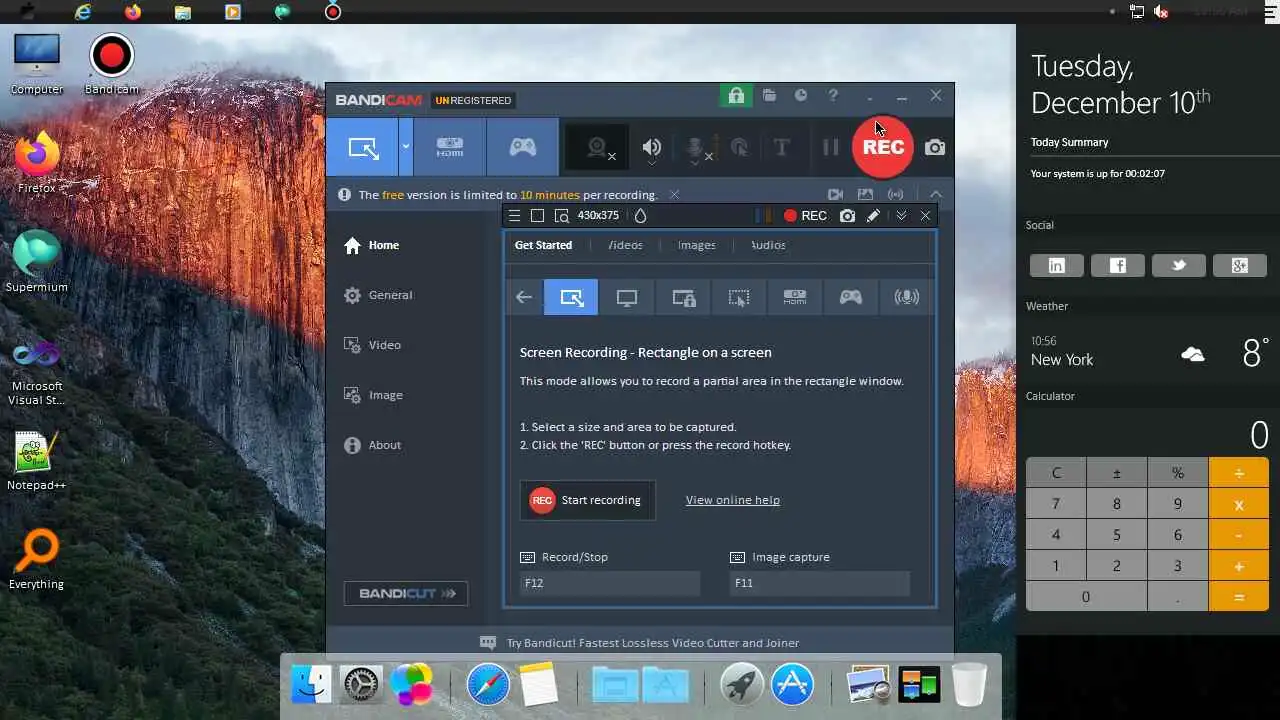1280x720 pixels.
Task: Open the help question mark icon
Action: 833,96
